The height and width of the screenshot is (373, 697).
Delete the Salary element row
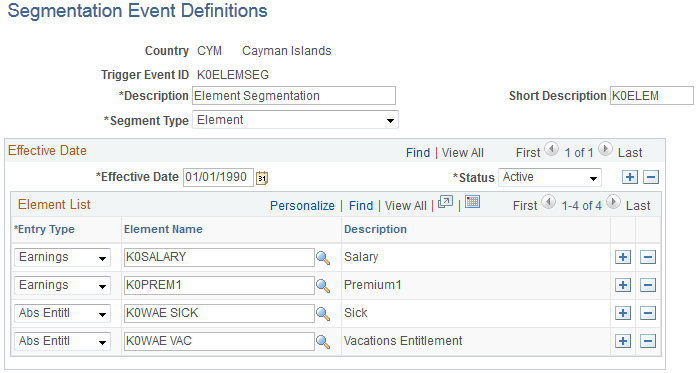coord(648,257)
